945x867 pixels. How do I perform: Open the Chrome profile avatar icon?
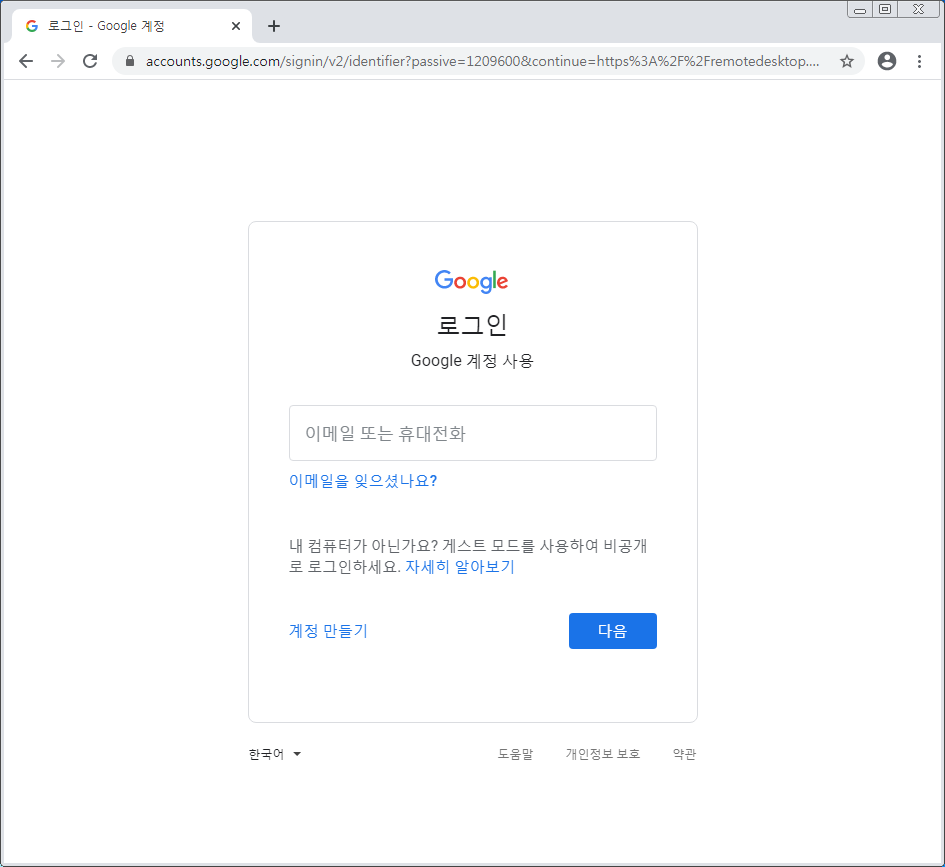(887, 61)
